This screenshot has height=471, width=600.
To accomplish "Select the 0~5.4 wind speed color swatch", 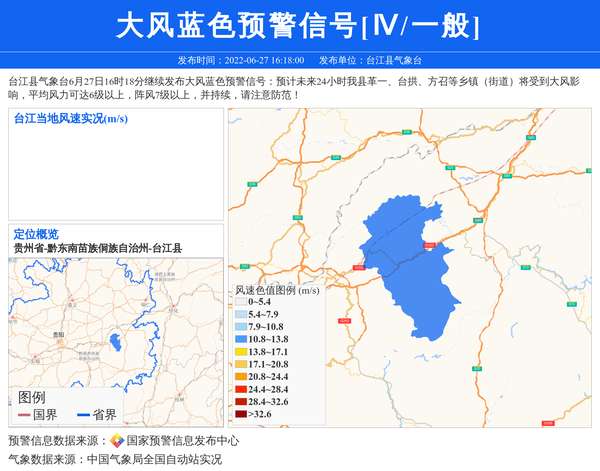I will [241, 302].
